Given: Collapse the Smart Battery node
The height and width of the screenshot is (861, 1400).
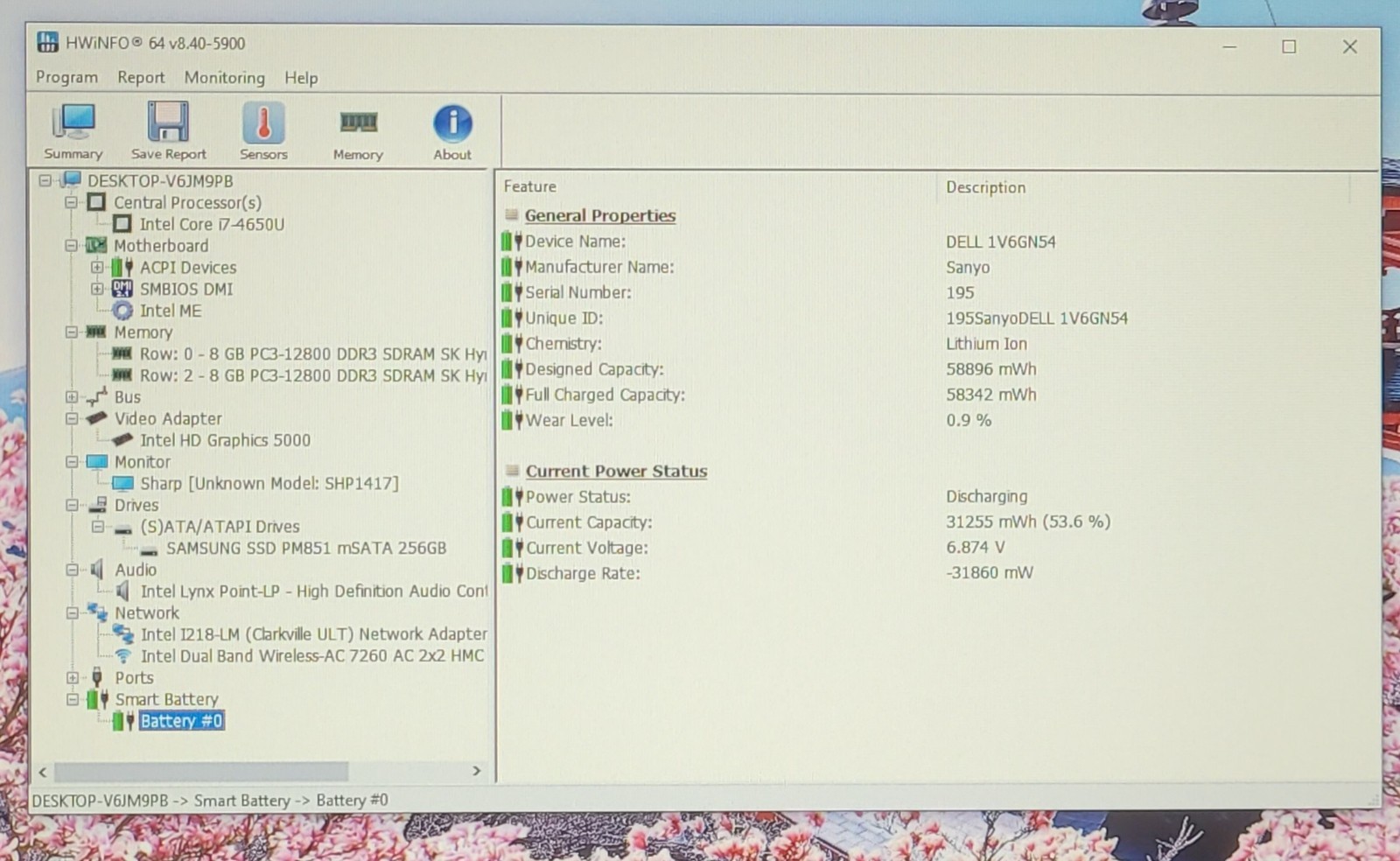Looking at the screenshot, I should point(73,699).
